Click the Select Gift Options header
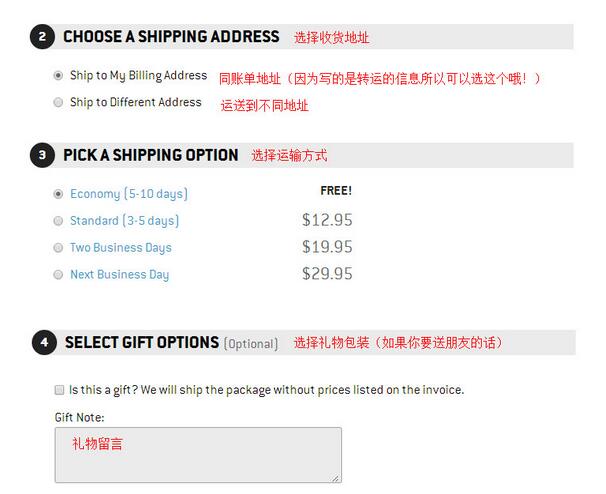 [x=142, y=342]
